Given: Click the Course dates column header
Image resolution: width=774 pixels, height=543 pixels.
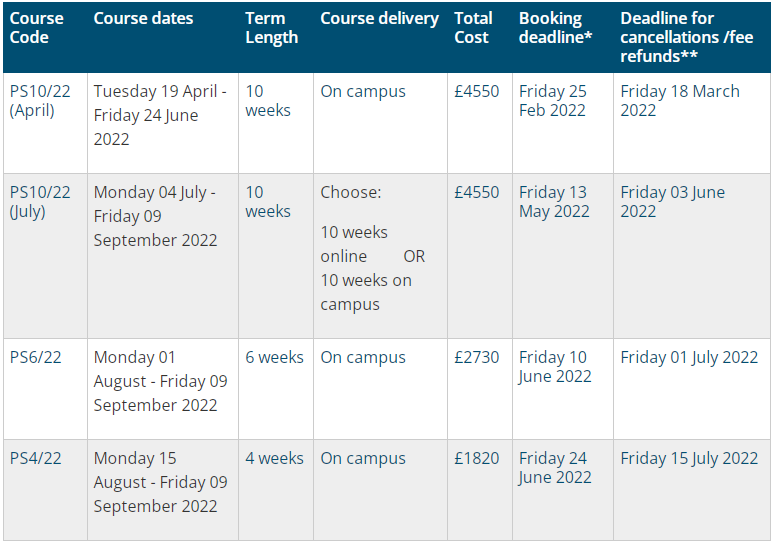Looking at the screenshot, I should point(144,19).
